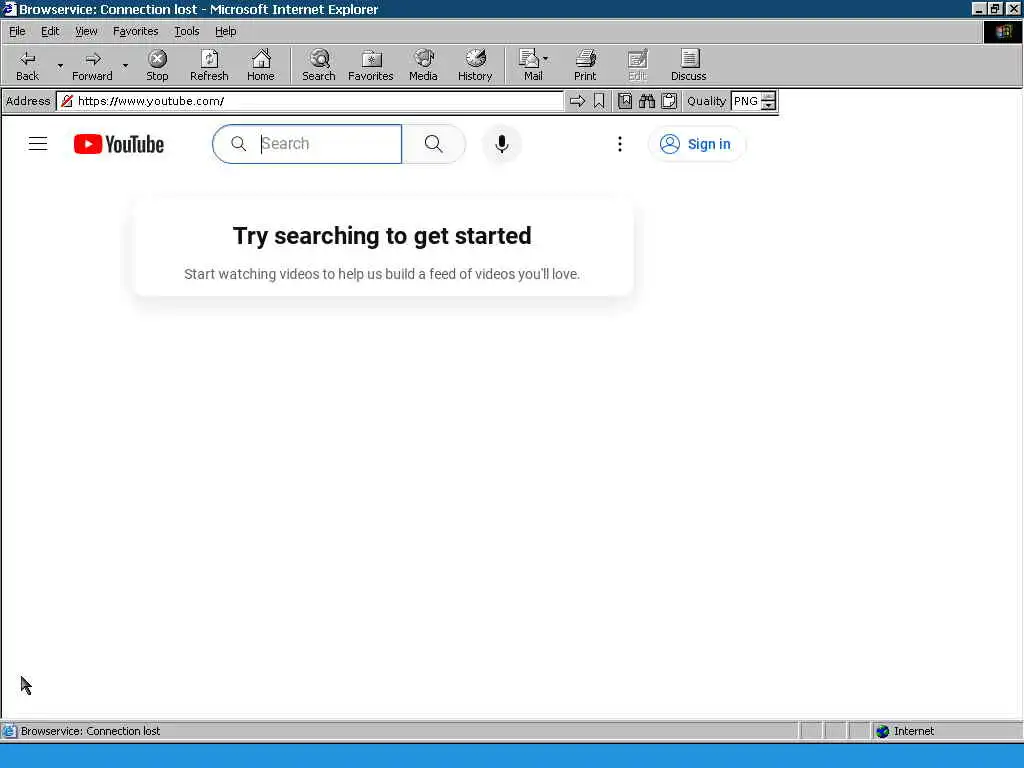The width and height of the screenshot is (1024, 768).
Task: Decrease Quality with down stepper arrow
Action: coord(769,105)
